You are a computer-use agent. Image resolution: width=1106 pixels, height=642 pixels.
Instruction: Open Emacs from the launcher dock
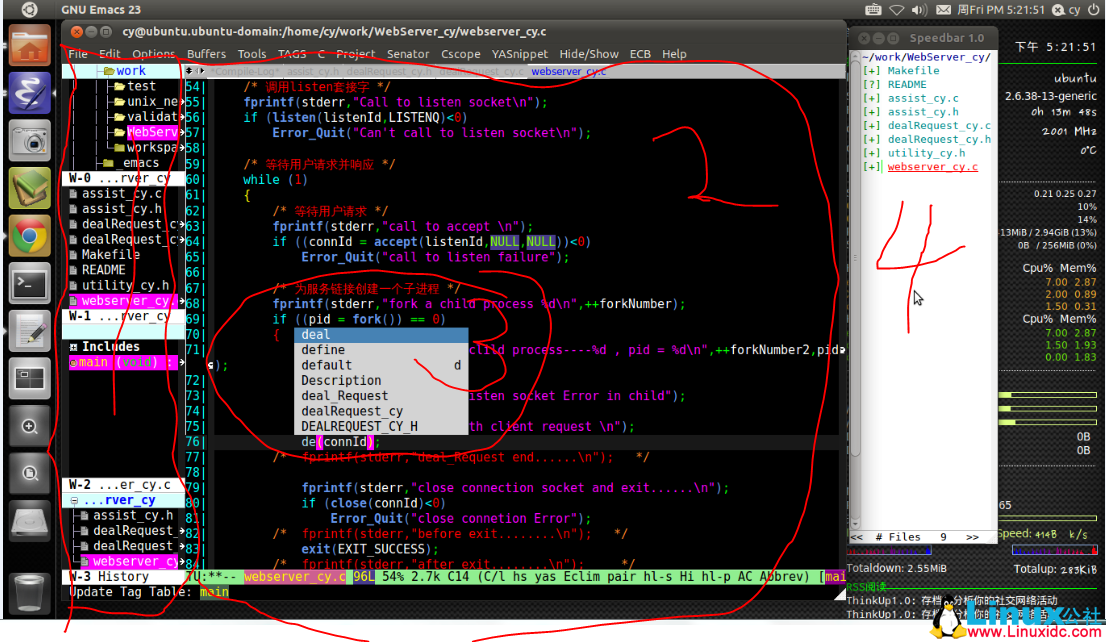(30, 92)
